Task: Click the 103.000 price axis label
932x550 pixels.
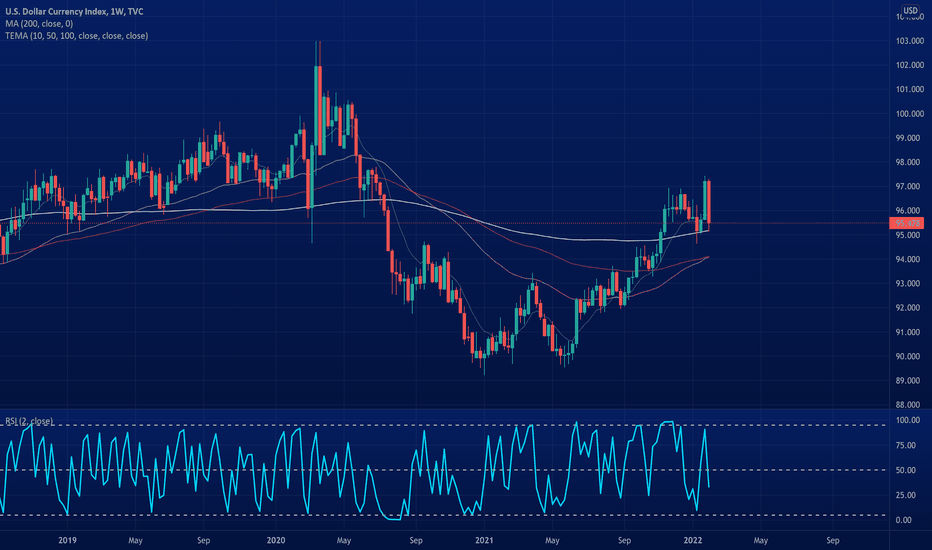Action: [909, 41]
